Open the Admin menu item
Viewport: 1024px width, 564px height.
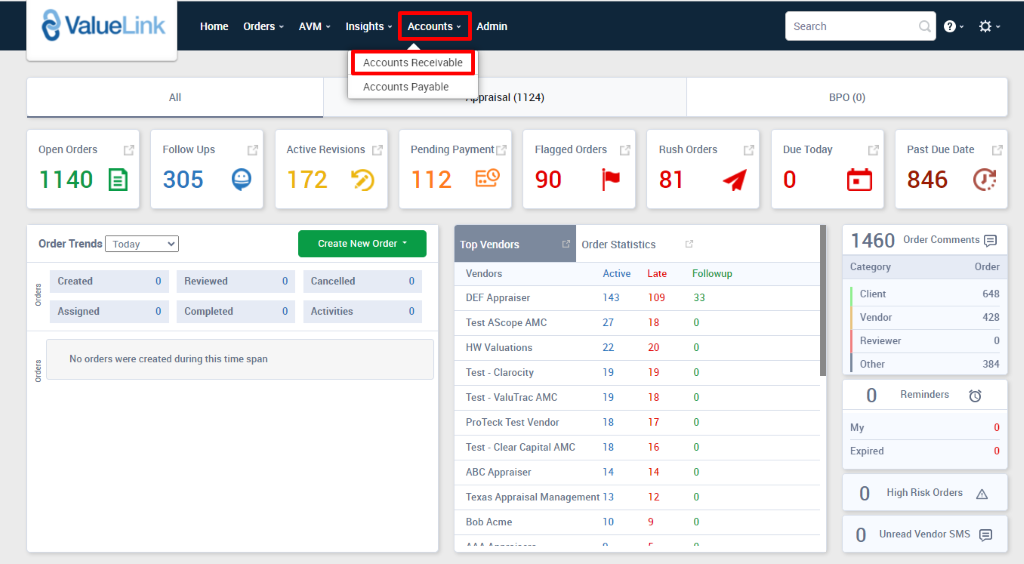tap(492, 26)
